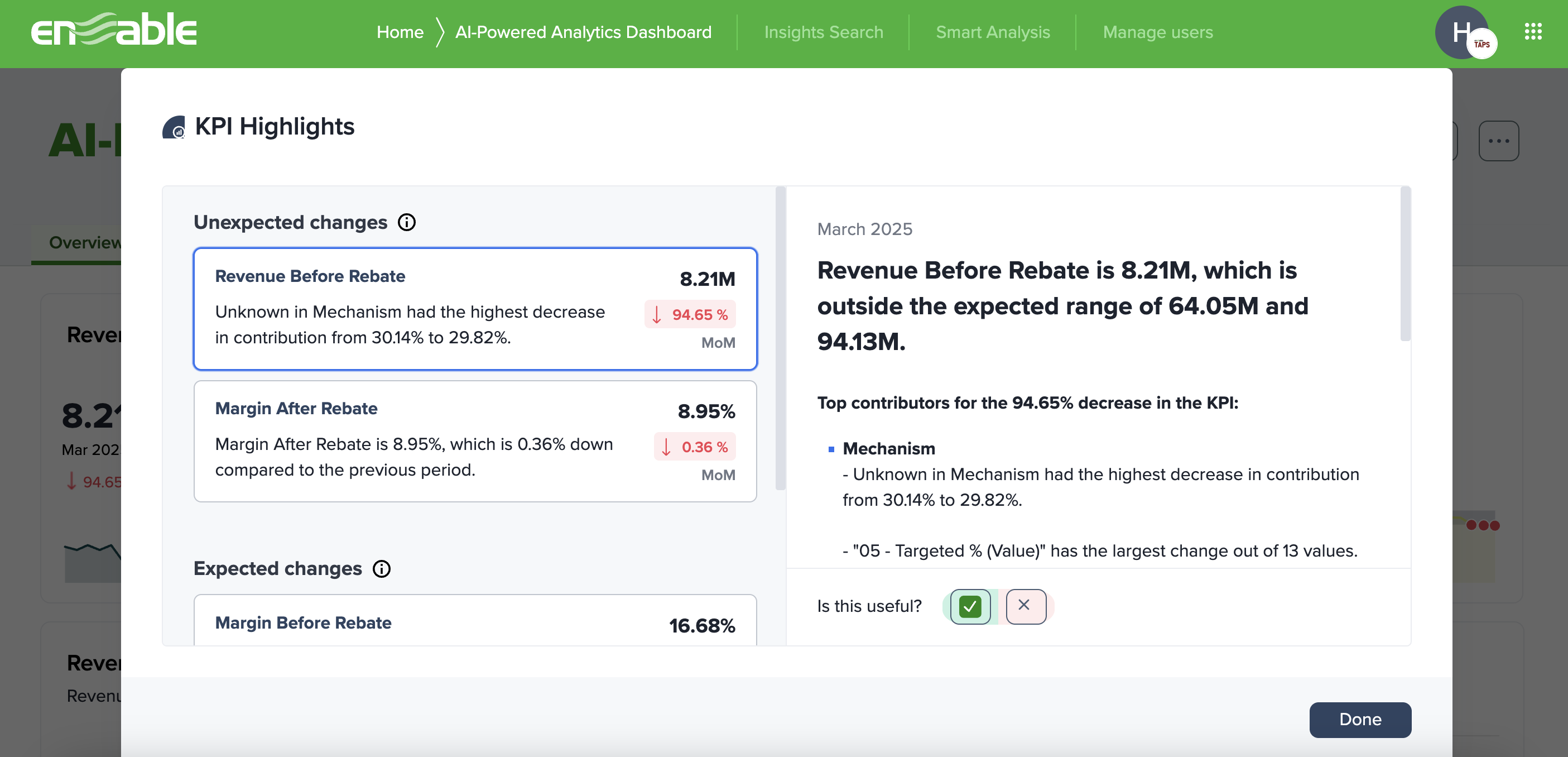Click the info icon beside Unexpected changes

407,222
